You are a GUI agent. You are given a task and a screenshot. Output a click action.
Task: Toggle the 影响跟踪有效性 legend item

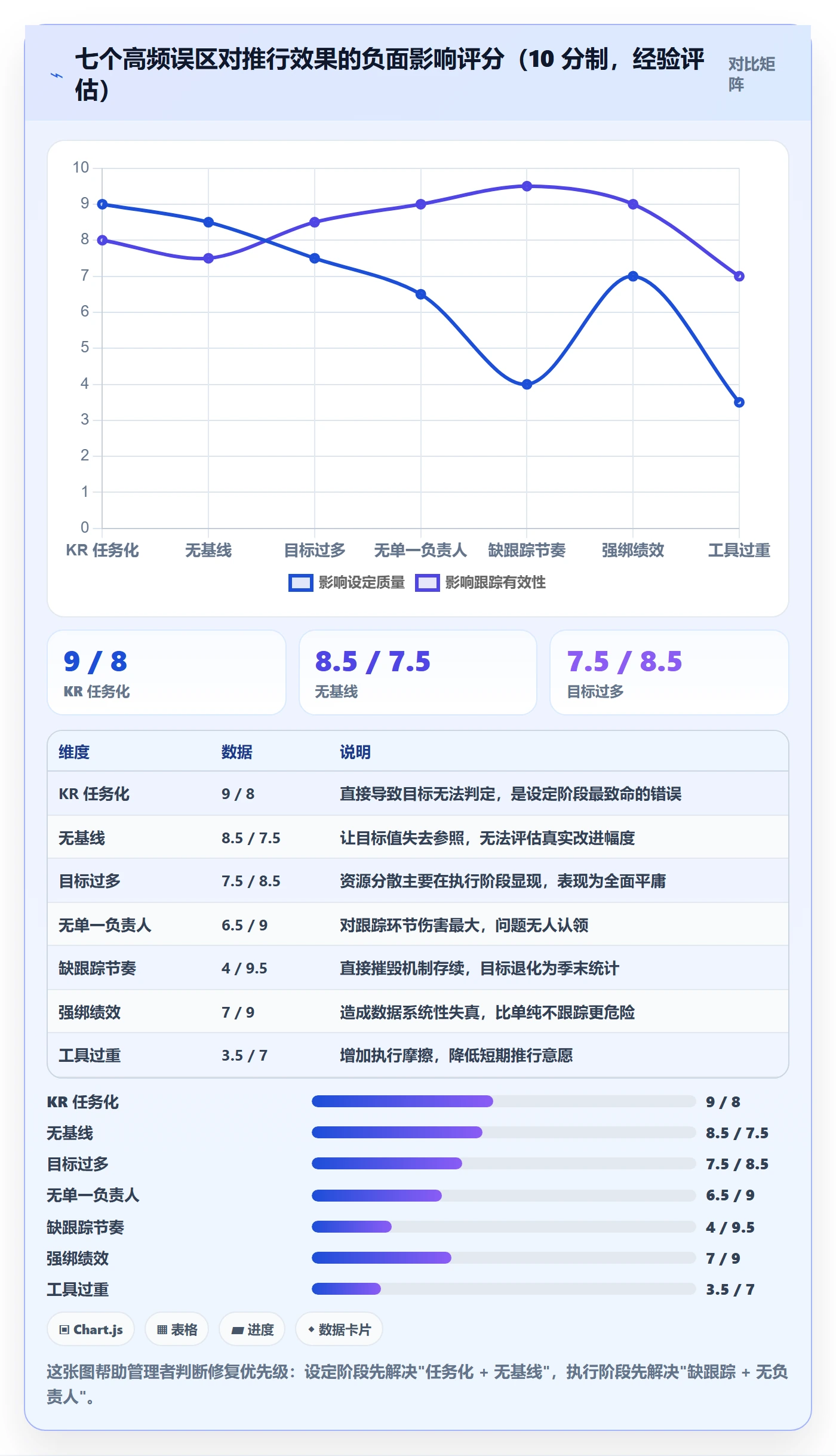point(481,582)
